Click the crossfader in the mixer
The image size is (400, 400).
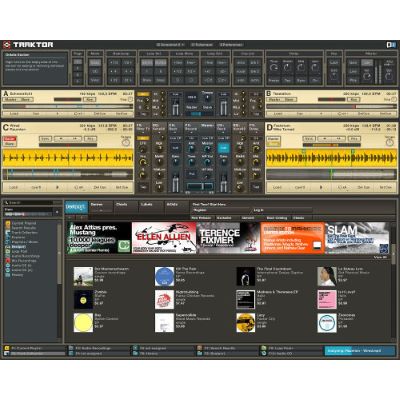(200, 187)
